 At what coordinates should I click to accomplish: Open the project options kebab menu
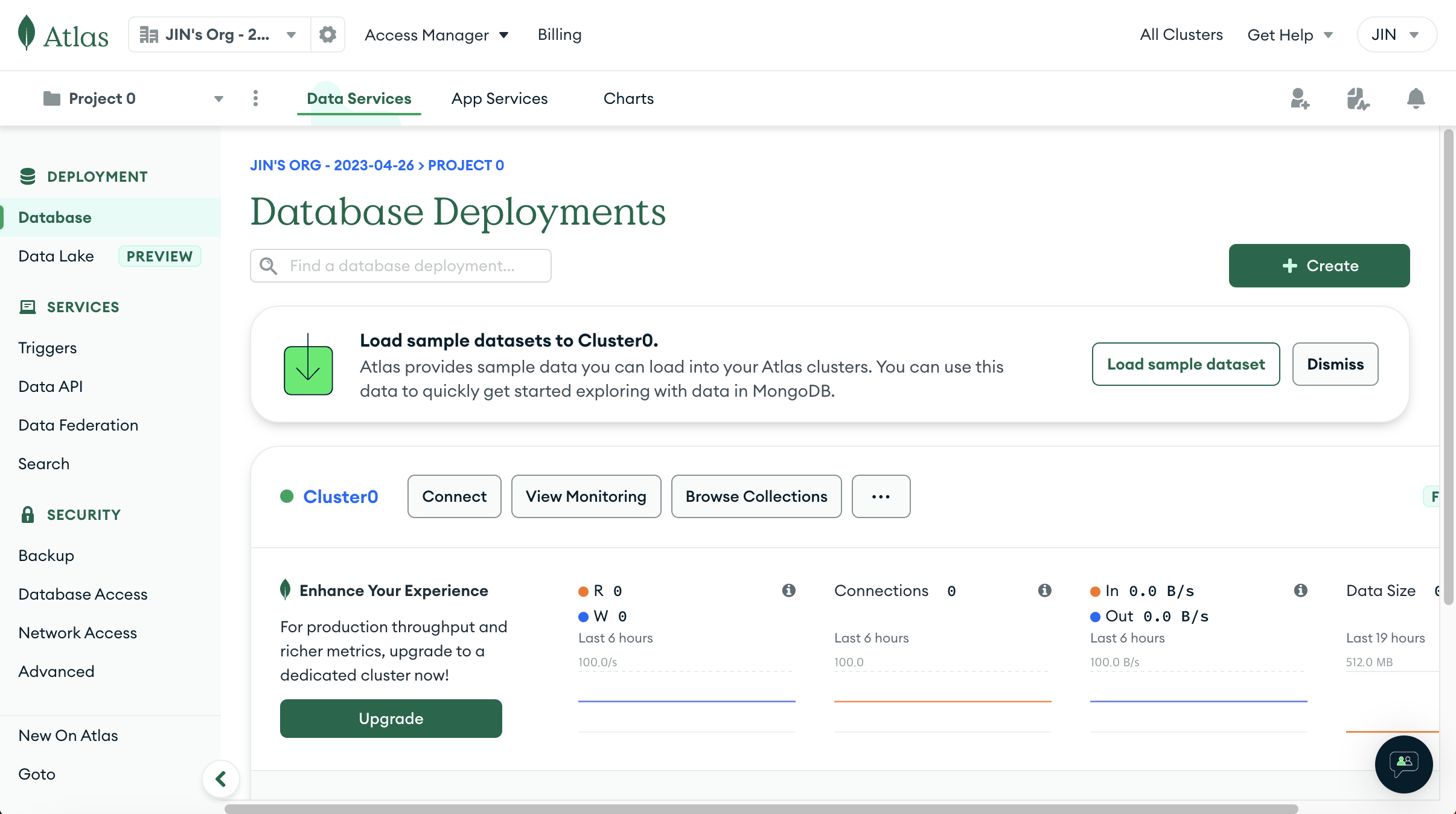click(x=255, y=98)
